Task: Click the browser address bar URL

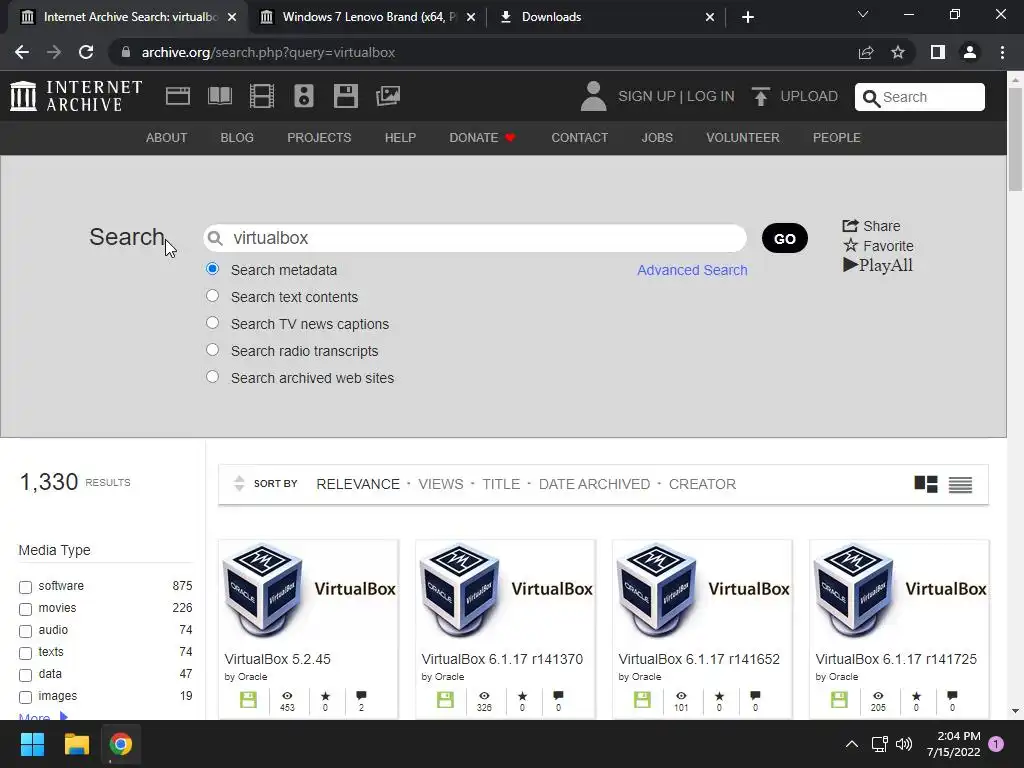Action: [268, 52]
